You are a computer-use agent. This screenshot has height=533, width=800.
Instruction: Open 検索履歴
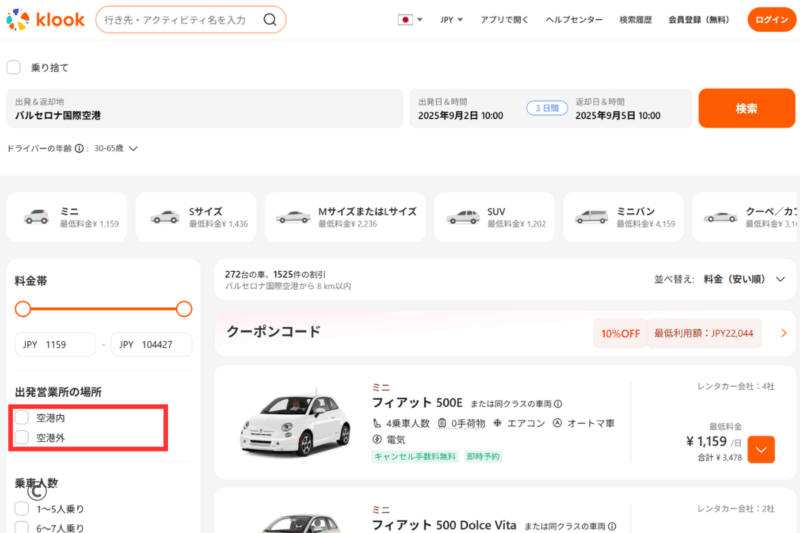[636, 20]
